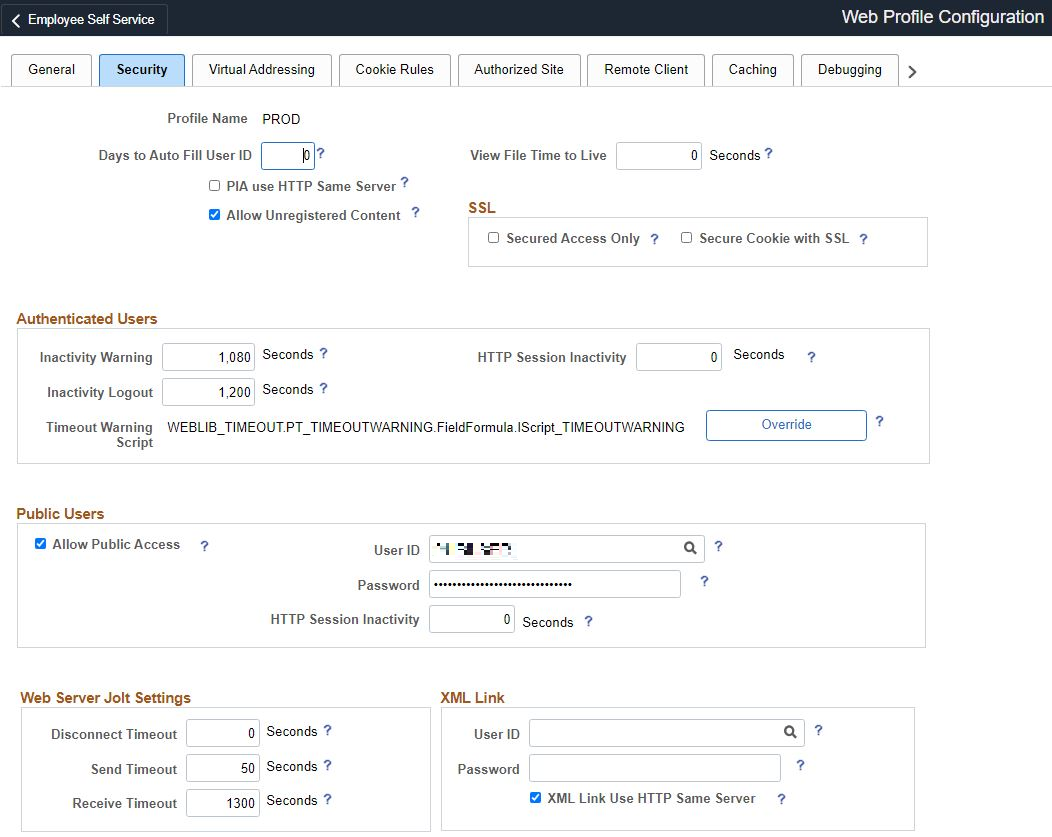Screen dimensions: 1052x837
Task: Uncheck Allow Public Access
Action: pyautogui.click(x=41, y=543)
